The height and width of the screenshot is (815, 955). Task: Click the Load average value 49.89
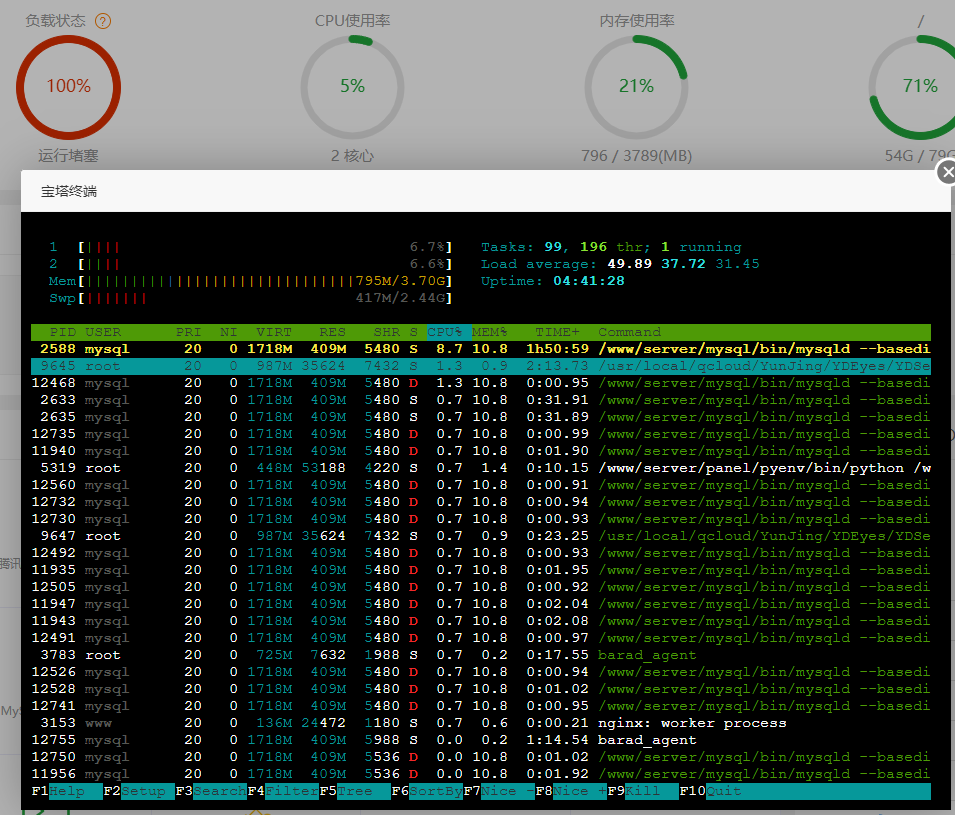click(629, 264)
